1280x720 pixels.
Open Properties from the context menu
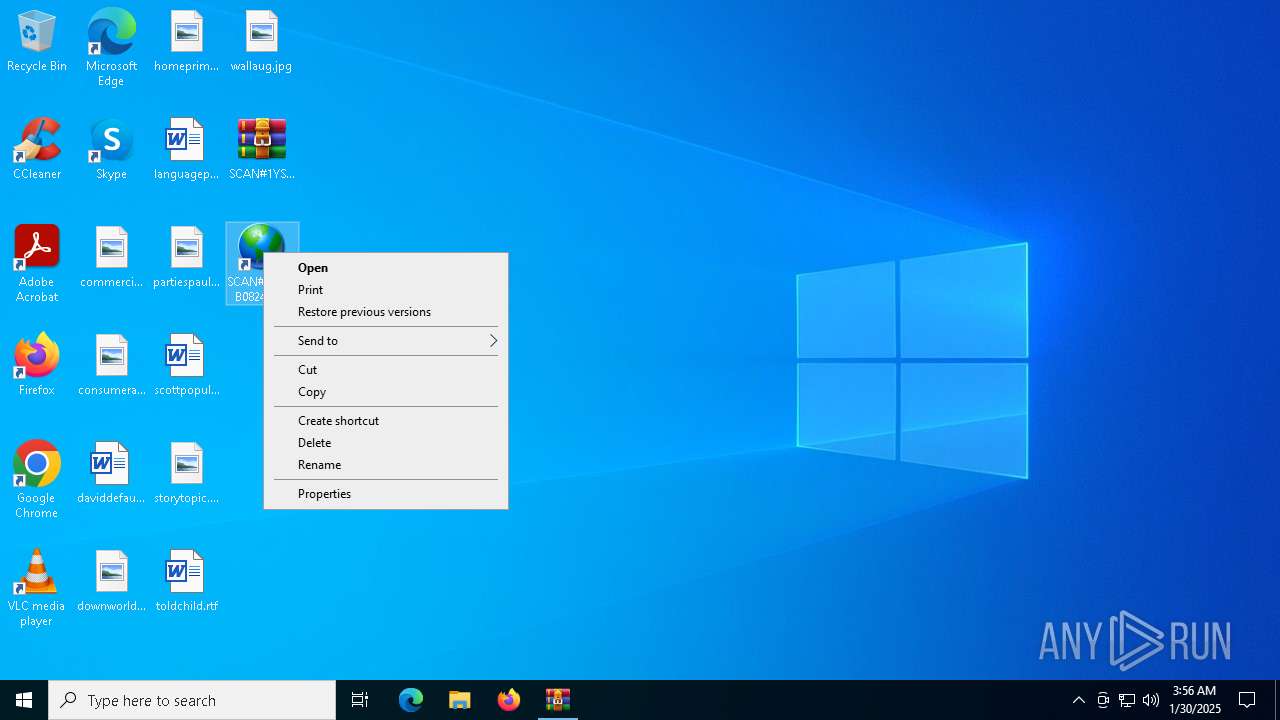pos(386,494)
